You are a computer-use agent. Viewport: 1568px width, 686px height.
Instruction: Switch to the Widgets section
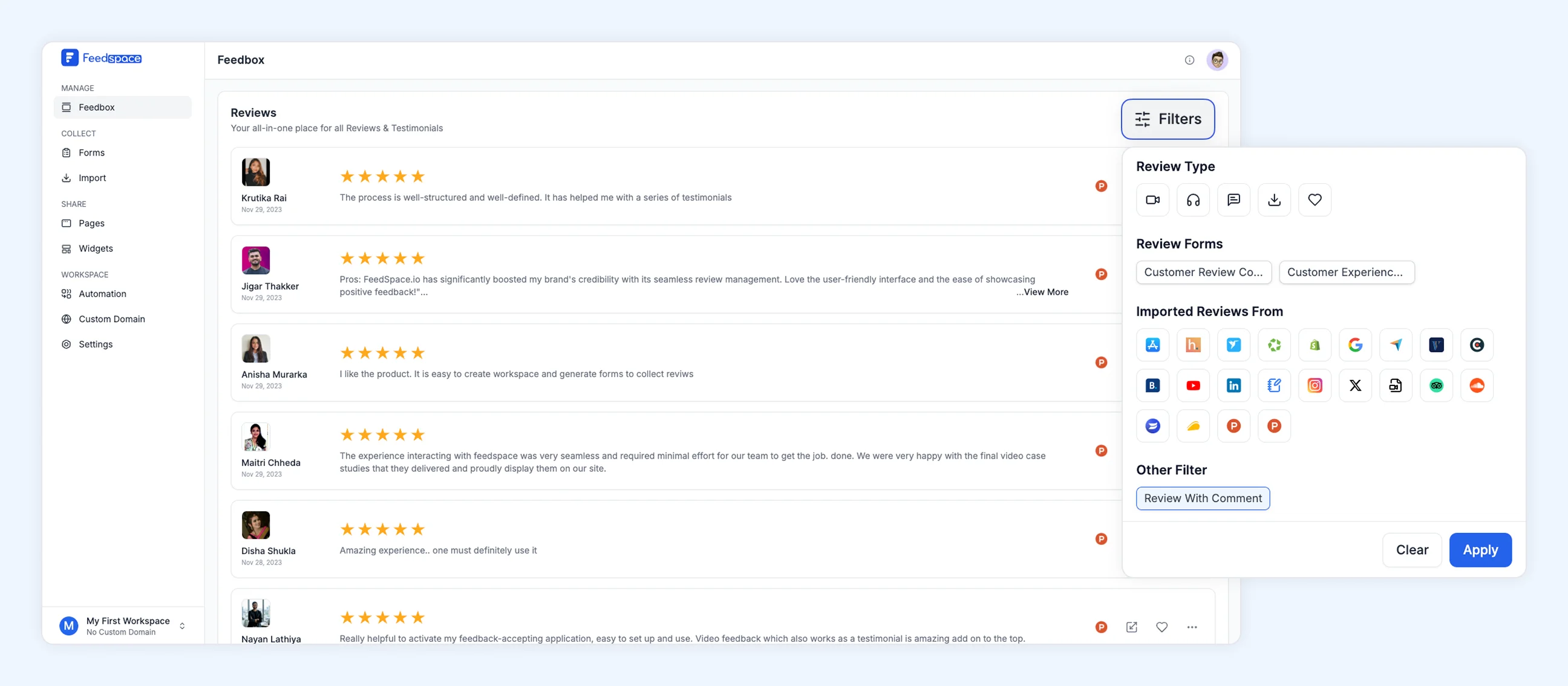[x=95, y=249]
